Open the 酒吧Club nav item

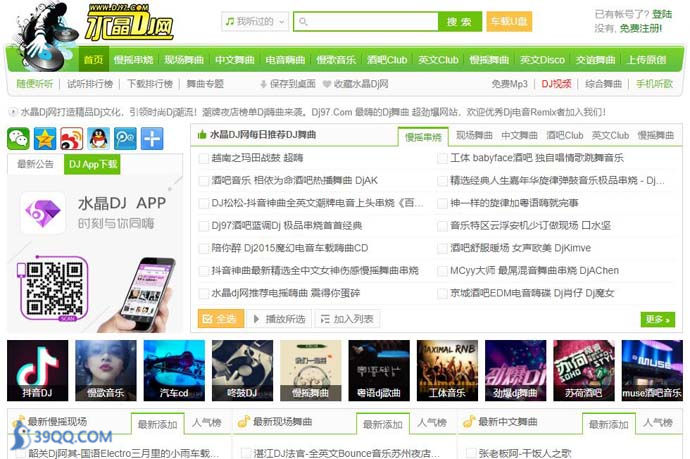[x=387, y=59]
